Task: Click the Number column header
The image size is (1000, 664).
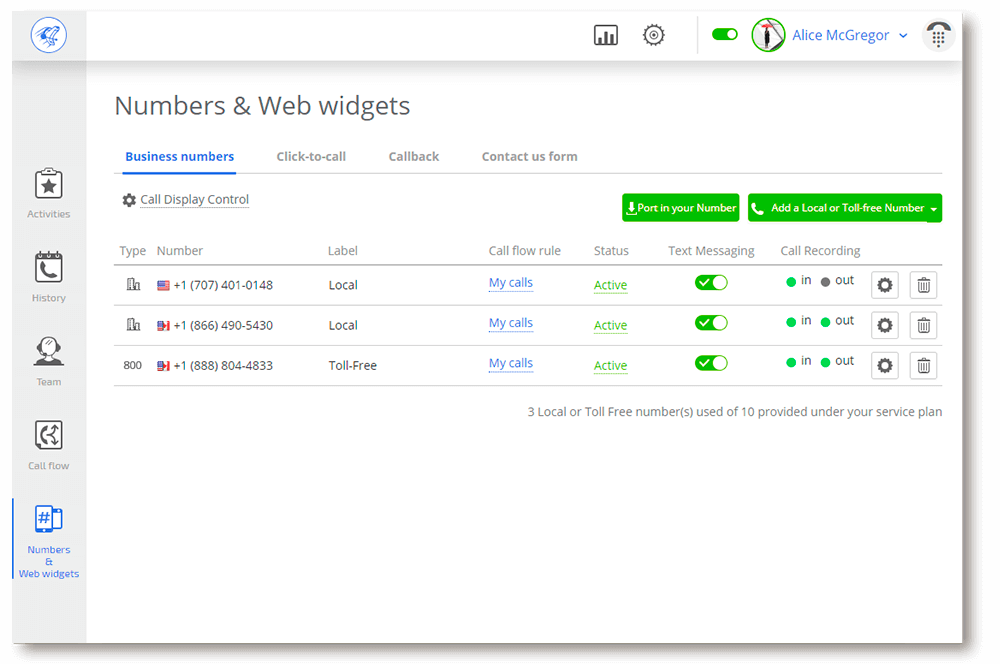Action: pyautogui.click(x=180, y=251)
